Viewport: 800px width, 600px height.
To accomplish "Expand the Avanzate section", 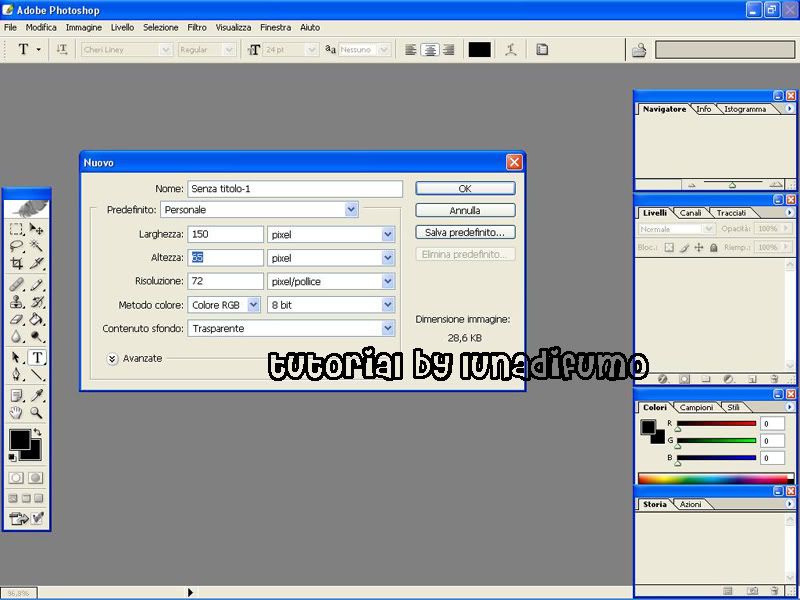I will 113,359.
